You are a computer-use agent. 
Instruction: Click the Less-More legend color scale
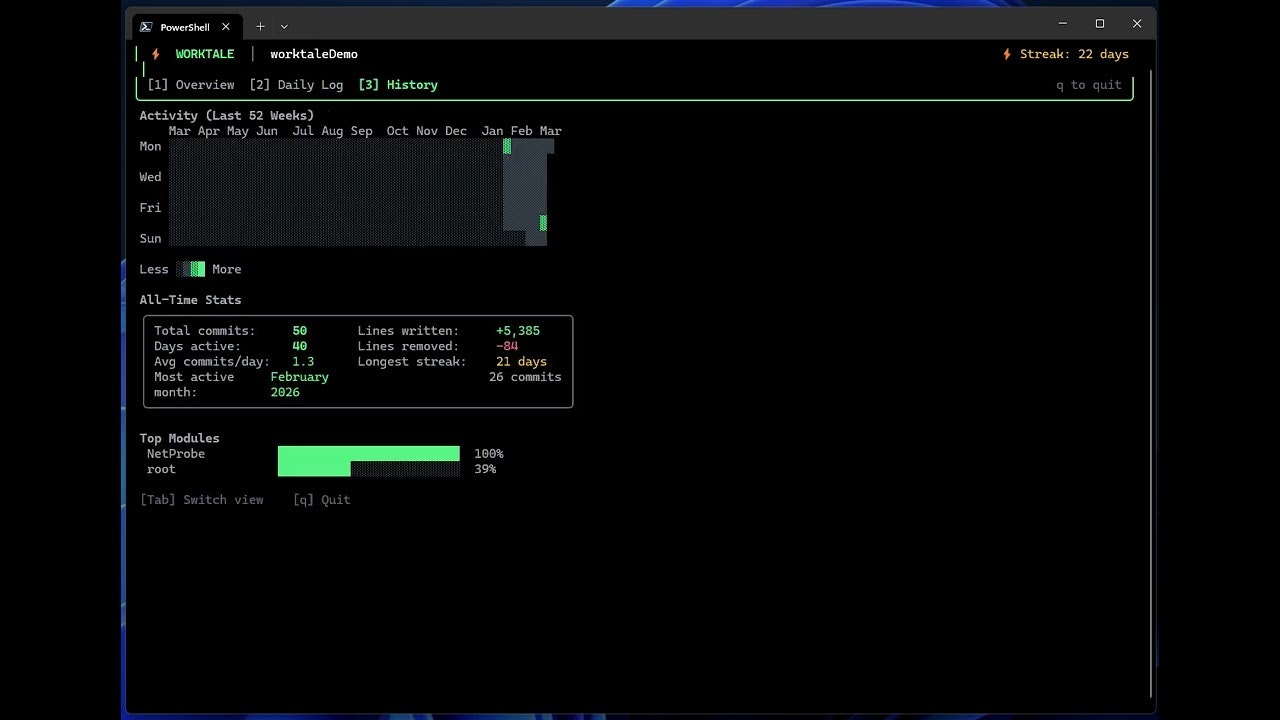190,269
